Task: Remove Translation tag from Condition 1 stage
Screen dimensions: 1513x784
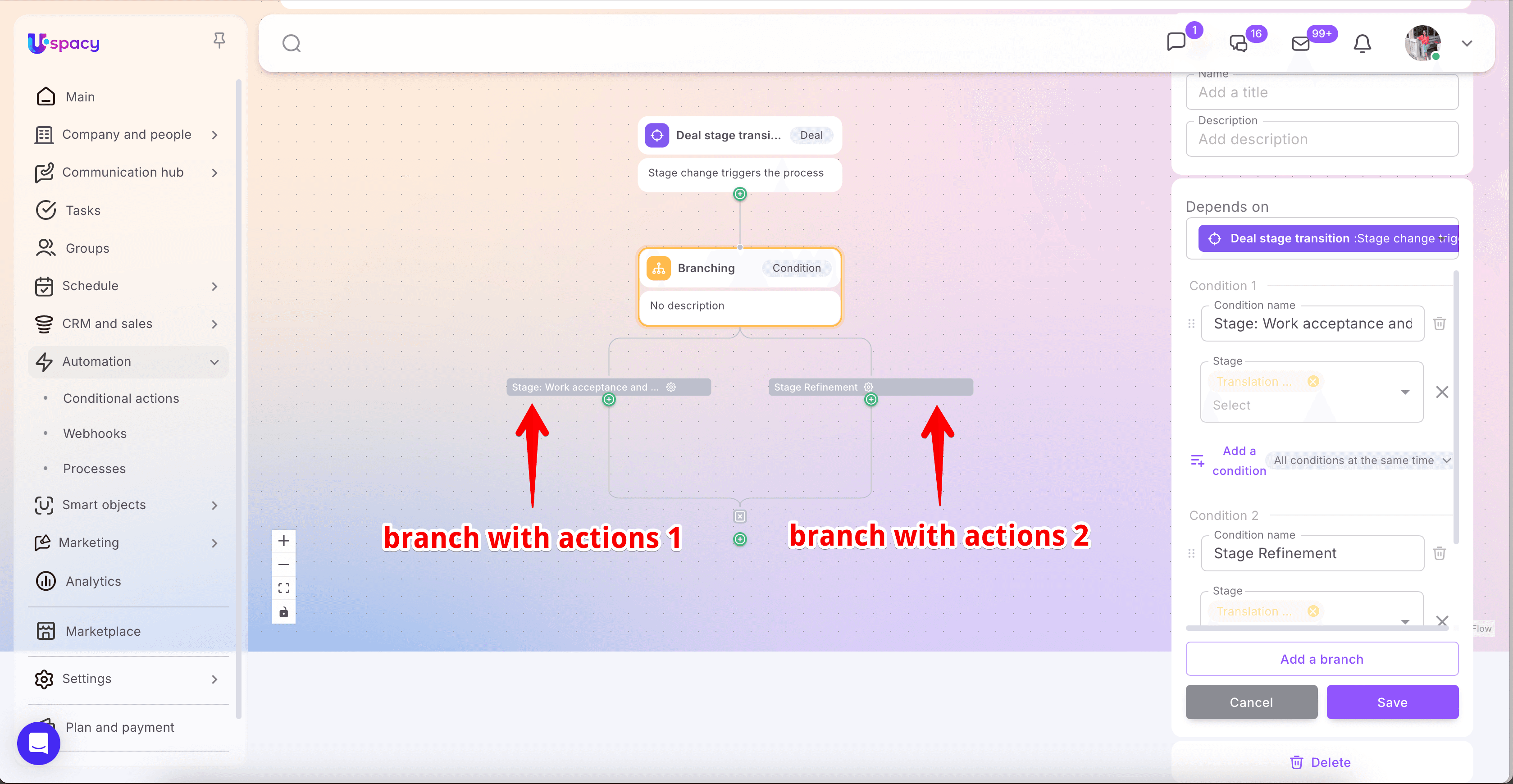Action: (x=1313, y=382)
